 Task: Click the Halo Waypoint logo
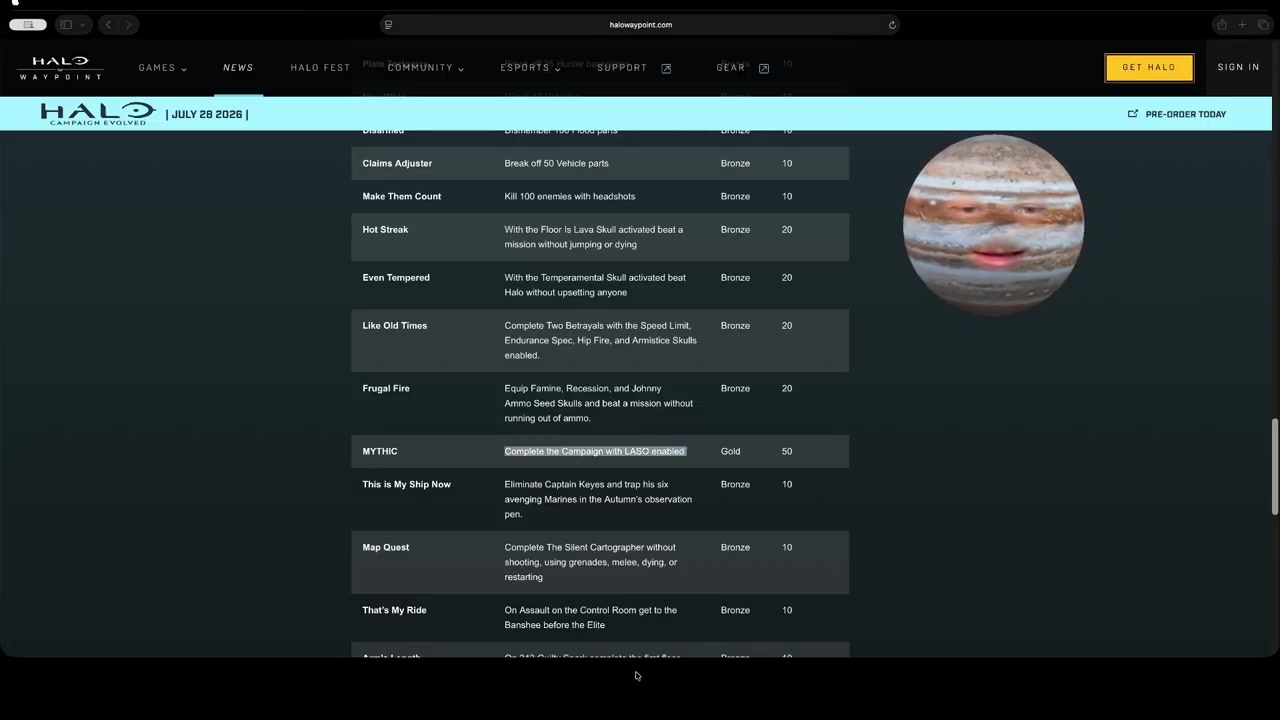(60, 67)
